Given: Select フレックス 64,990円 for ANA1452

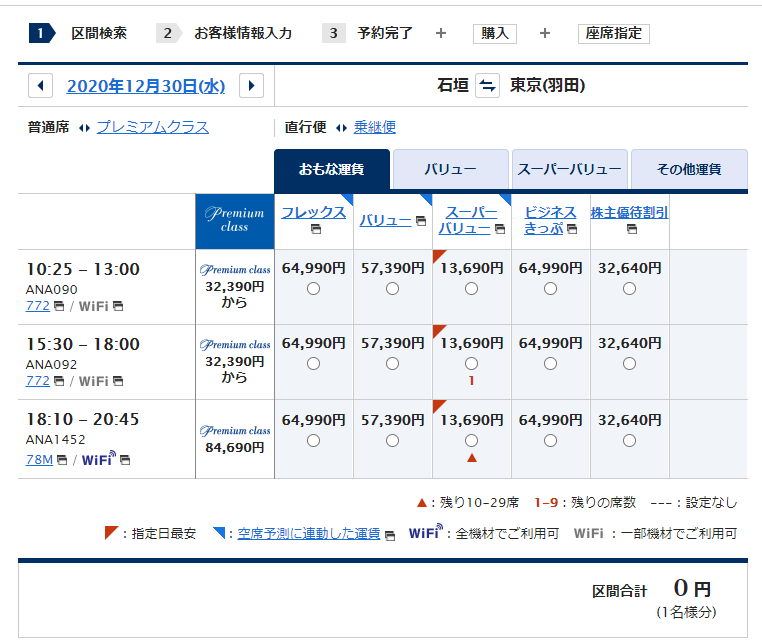Looking at the screenshot, I should pos(313,441).
